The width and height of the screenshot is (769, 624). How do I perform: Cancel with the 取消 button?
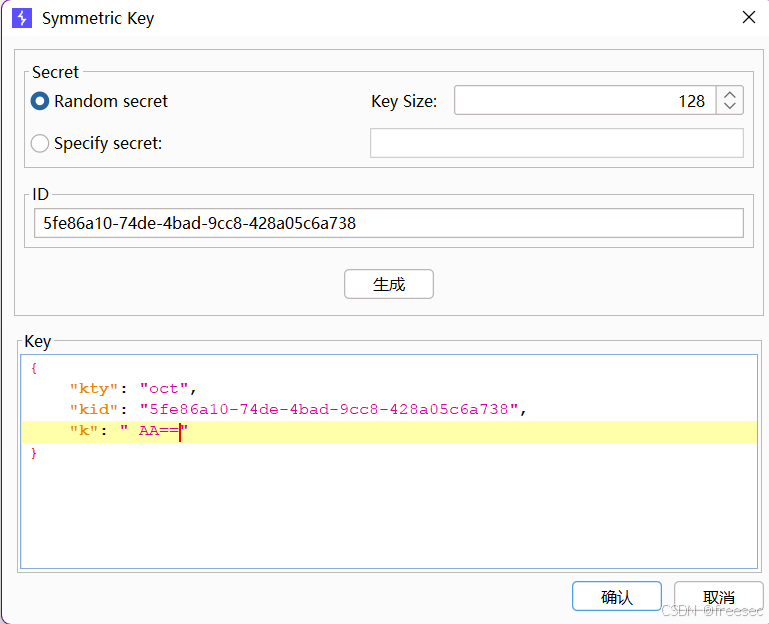(x=718, y=597)
